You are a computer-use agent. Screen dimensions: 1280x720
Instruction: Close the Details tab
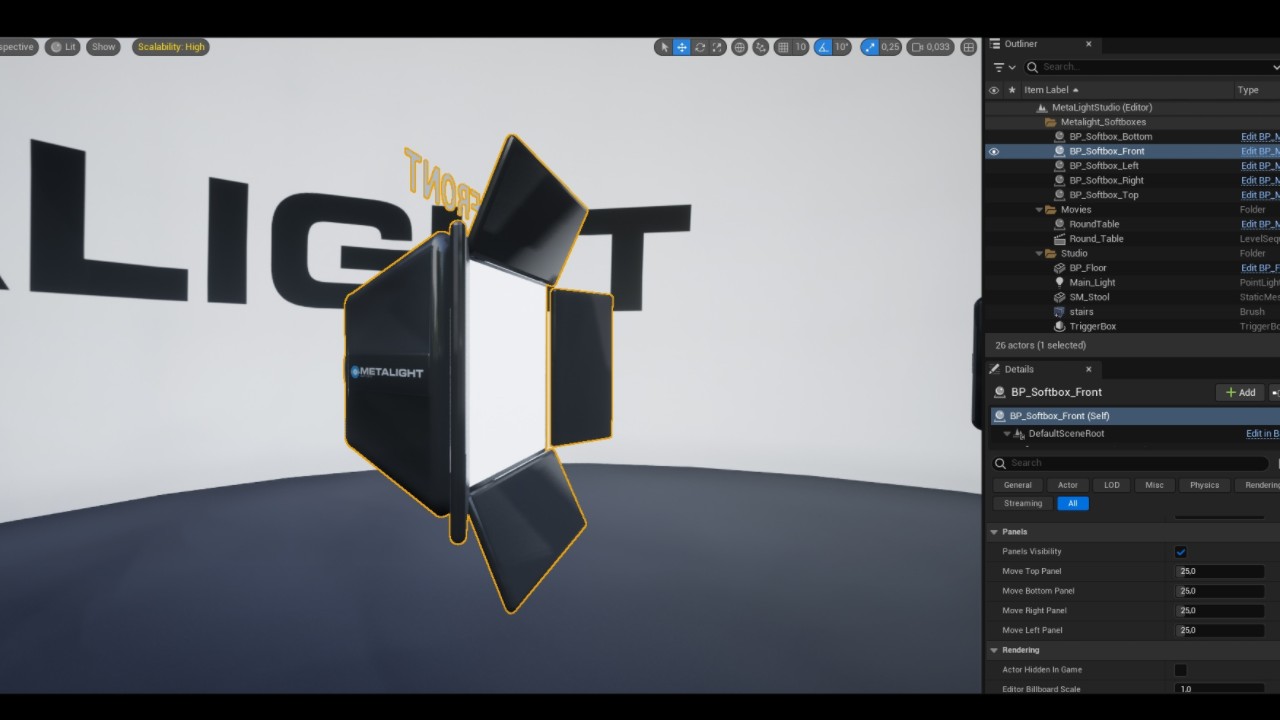coord(1089,369)
